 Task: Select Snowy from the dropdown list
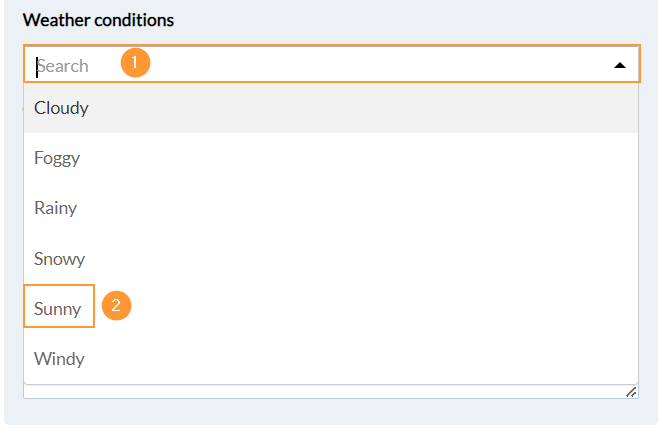pyautogui.click(x=60, y=258)
